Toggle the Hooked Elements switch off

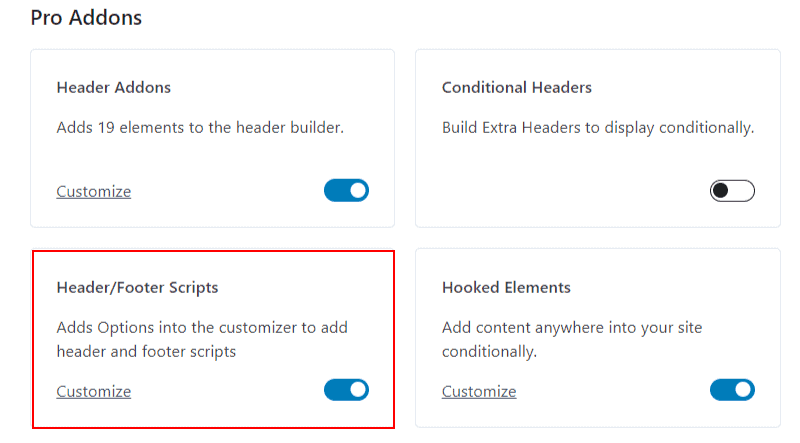(x=732, y=390)
